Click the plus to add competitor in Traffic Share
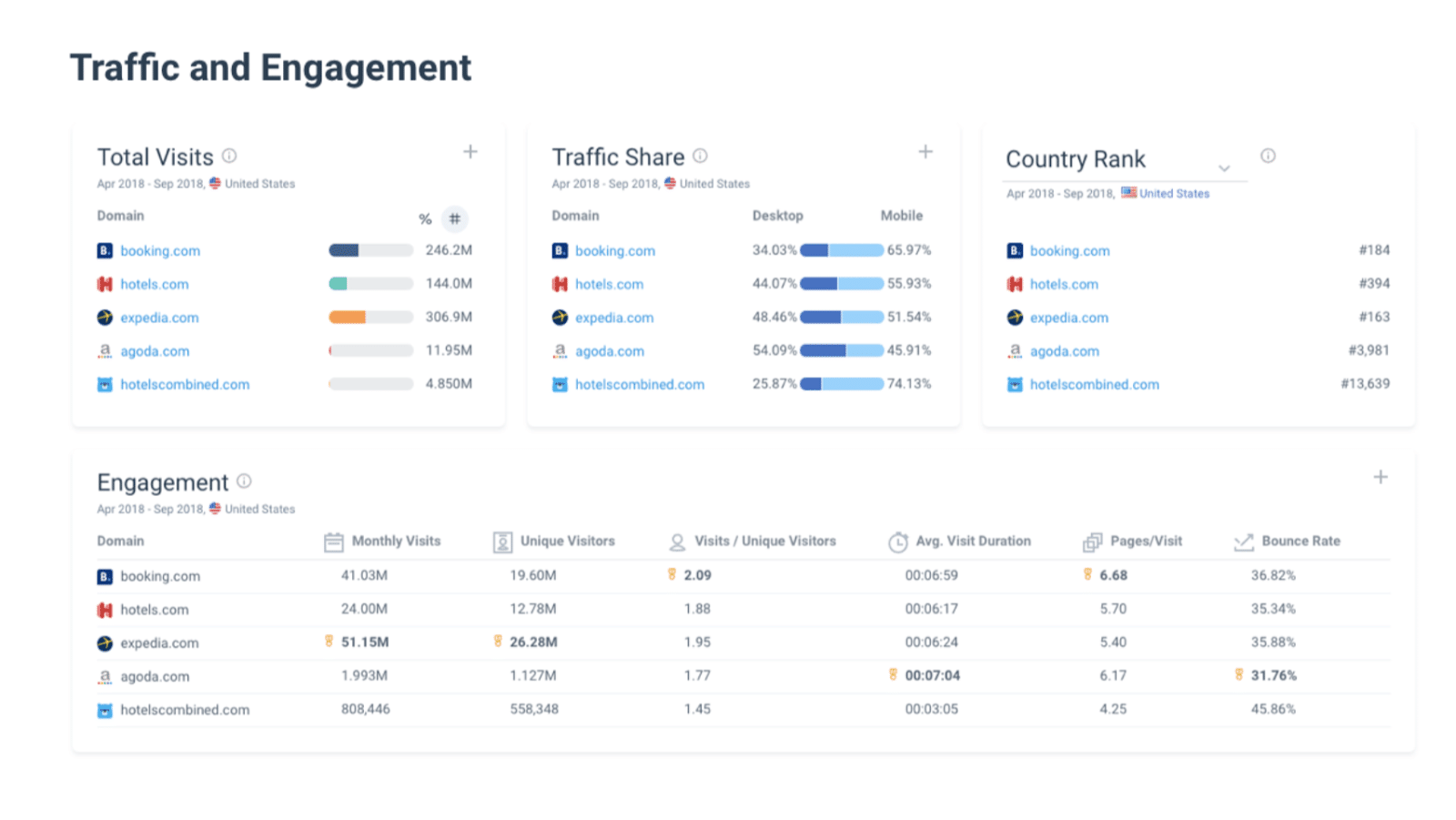Viewport: 1456px width, 820px height. pos(925,151)
